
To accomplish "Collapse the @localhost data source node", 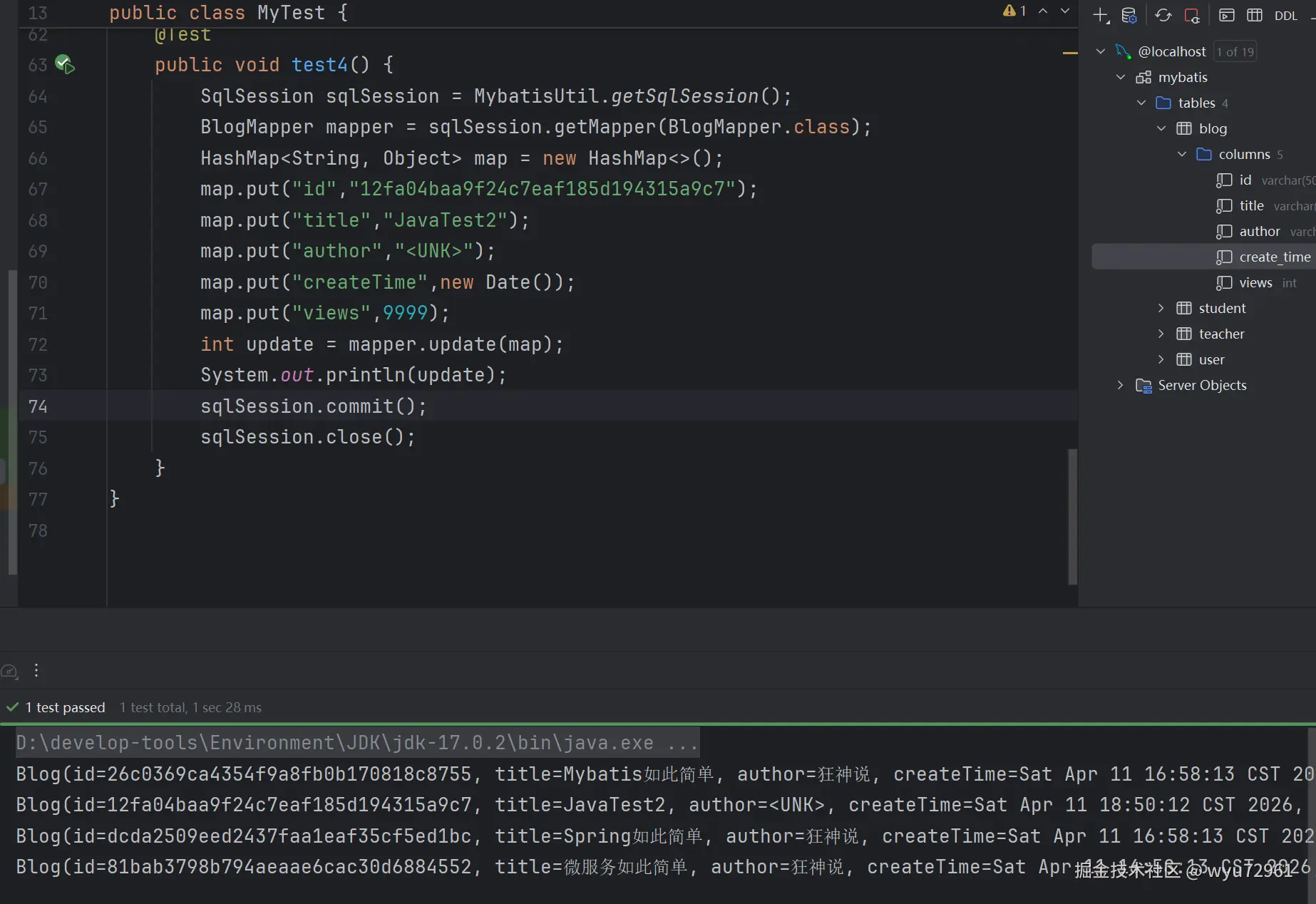I will (x=1101, y=51).
